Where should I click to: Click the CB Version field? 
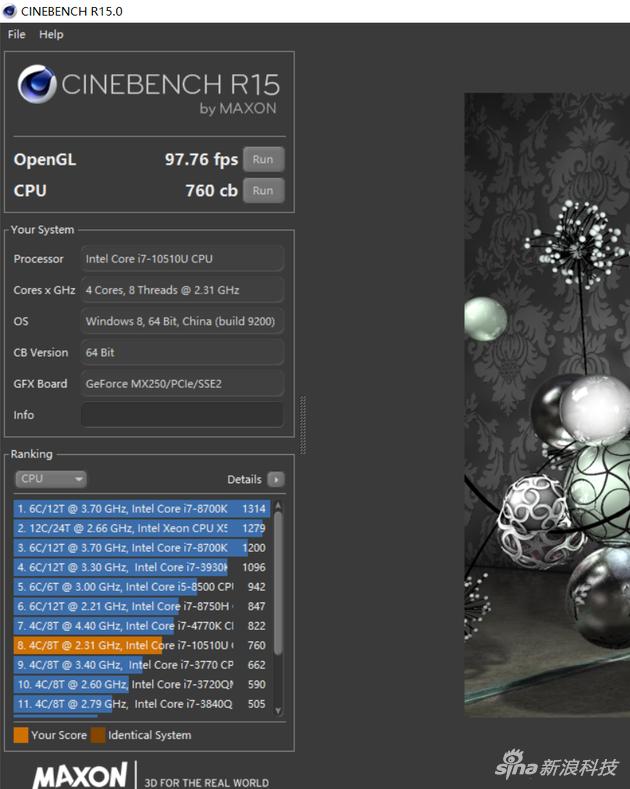(x=182, y=352)
